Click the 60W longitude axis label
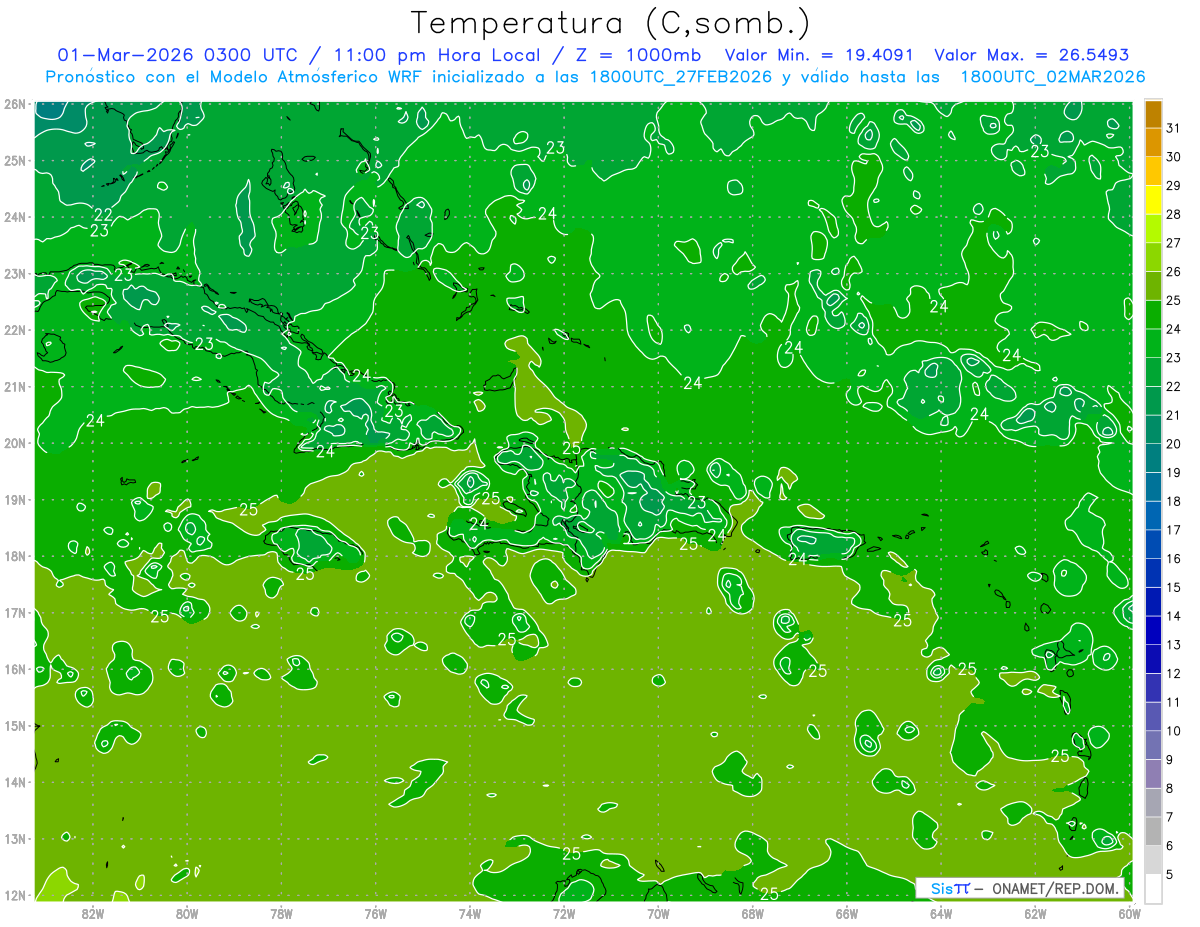 (x=1129, y=913)
